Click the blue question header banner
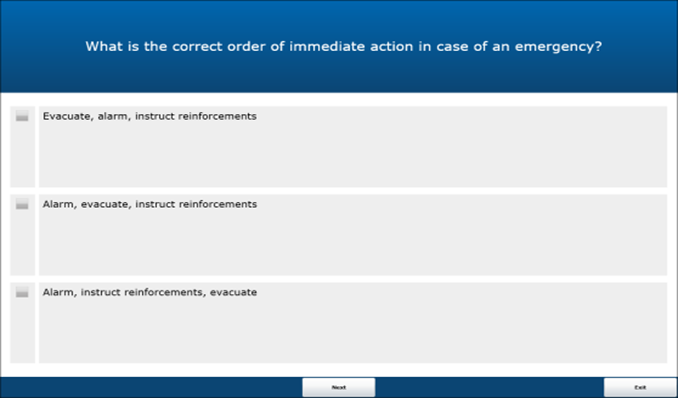678x398 pixels. click(x=339, y=46)
